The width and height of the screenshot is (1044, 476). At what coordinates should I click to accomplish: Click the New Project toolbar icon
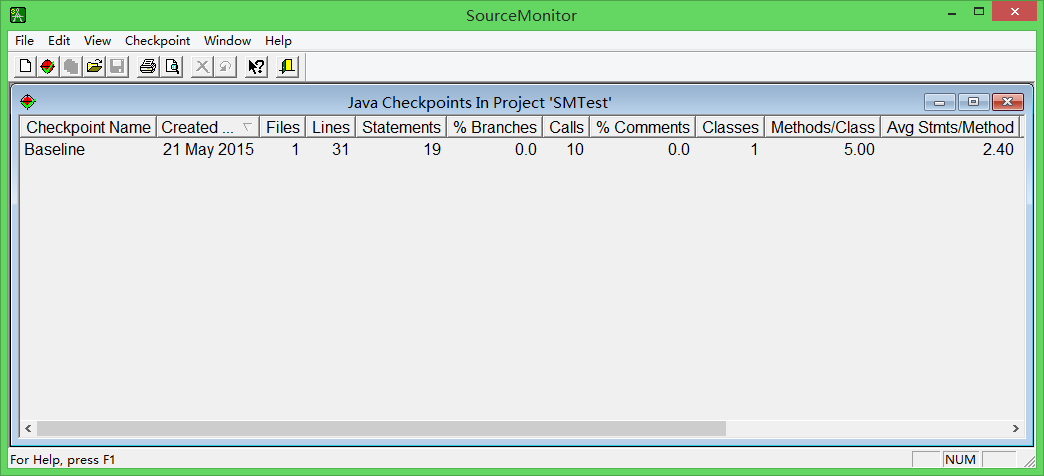[x=25, y=67]
